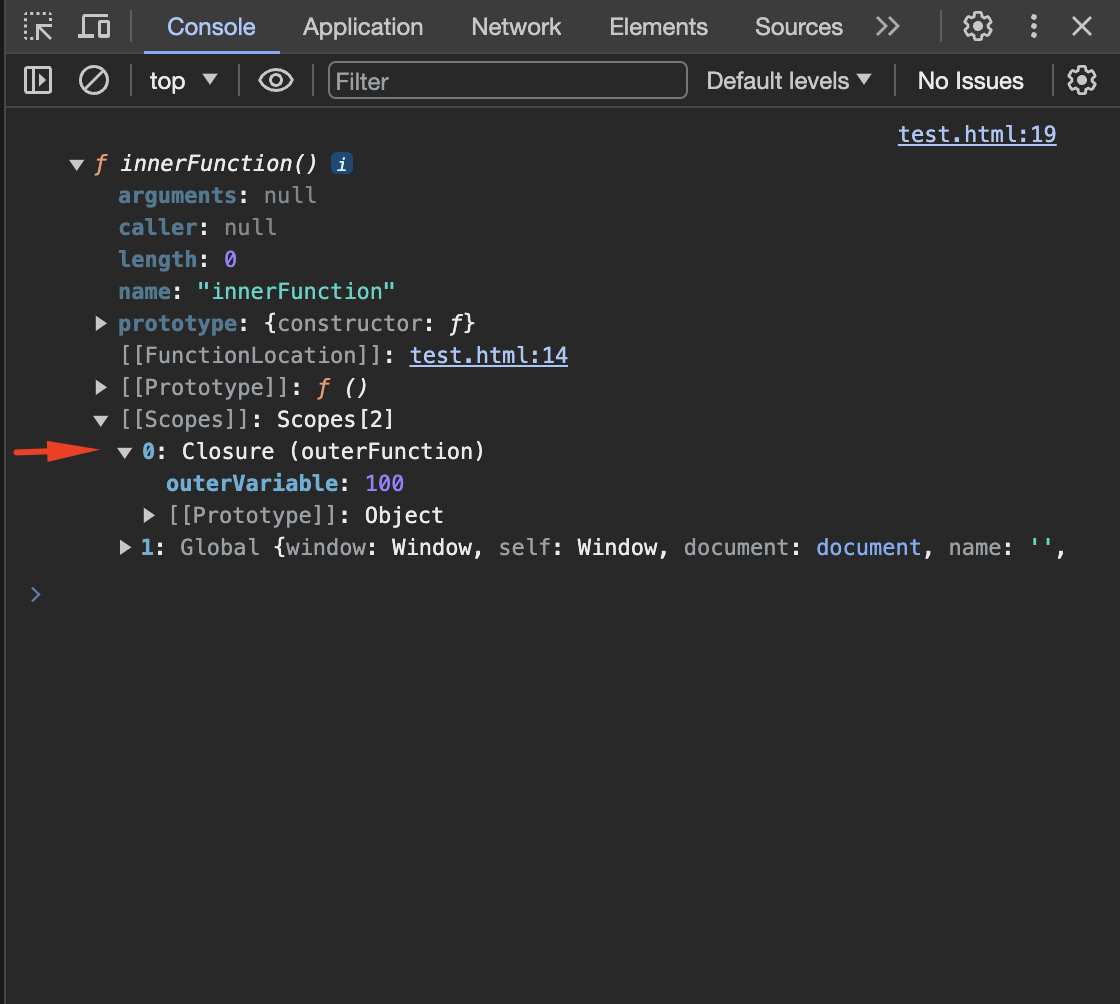Open the top execution context dropdown
Viewport: 1120px width, 1004px height.
pos(183,80)
